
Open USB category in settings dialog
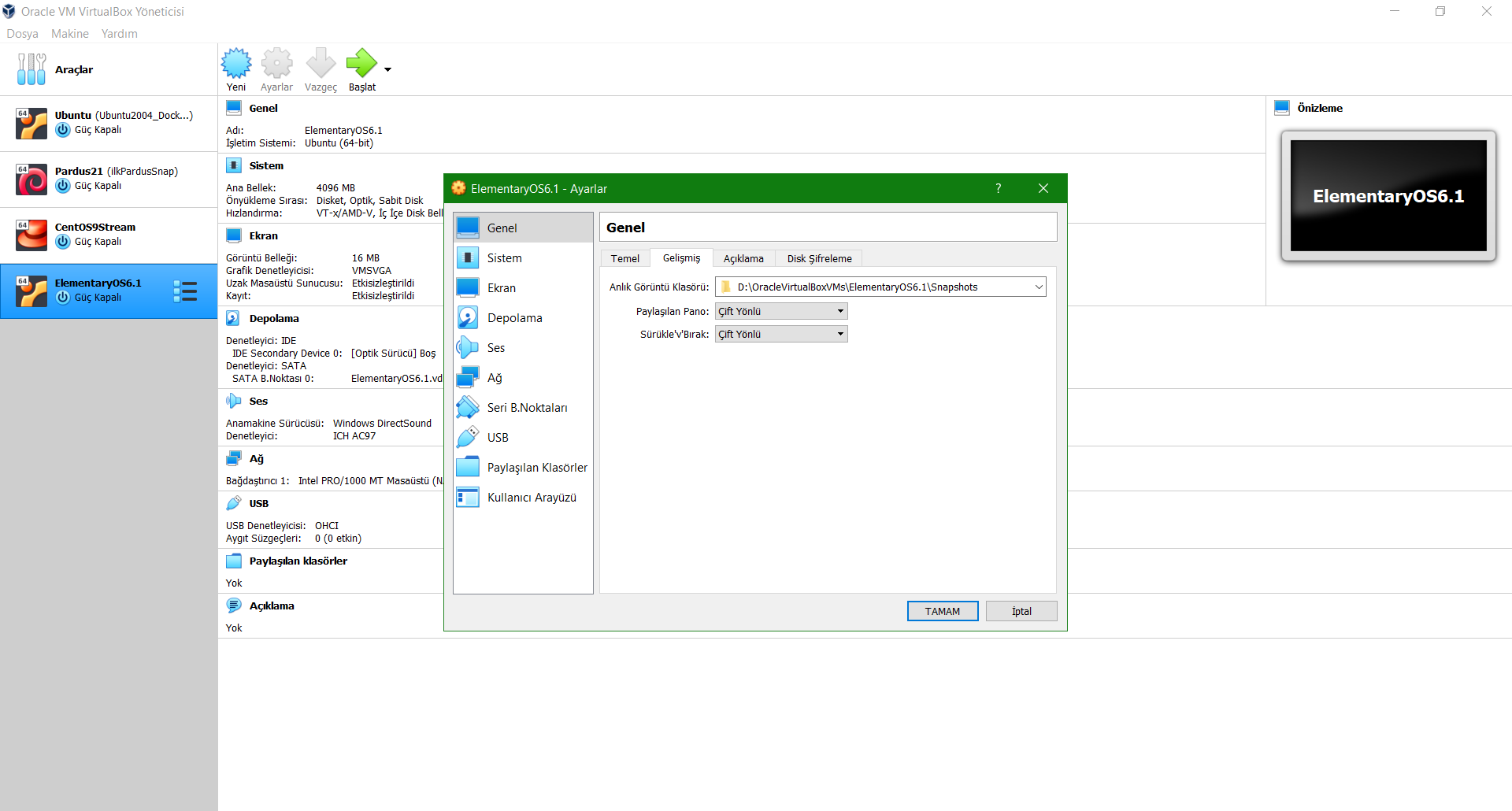[x=523, y=437]
